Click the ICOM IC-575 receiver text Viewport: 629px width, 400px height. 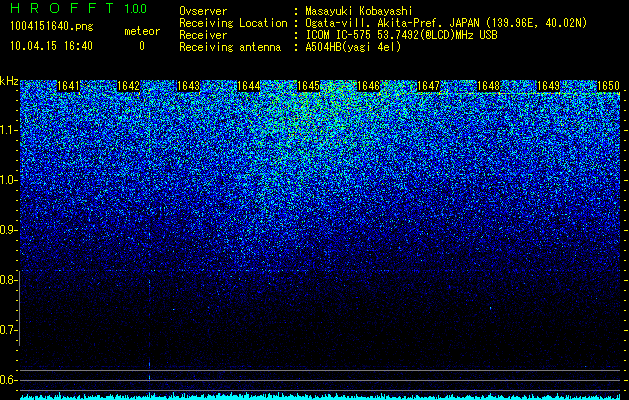pos(401,35)
